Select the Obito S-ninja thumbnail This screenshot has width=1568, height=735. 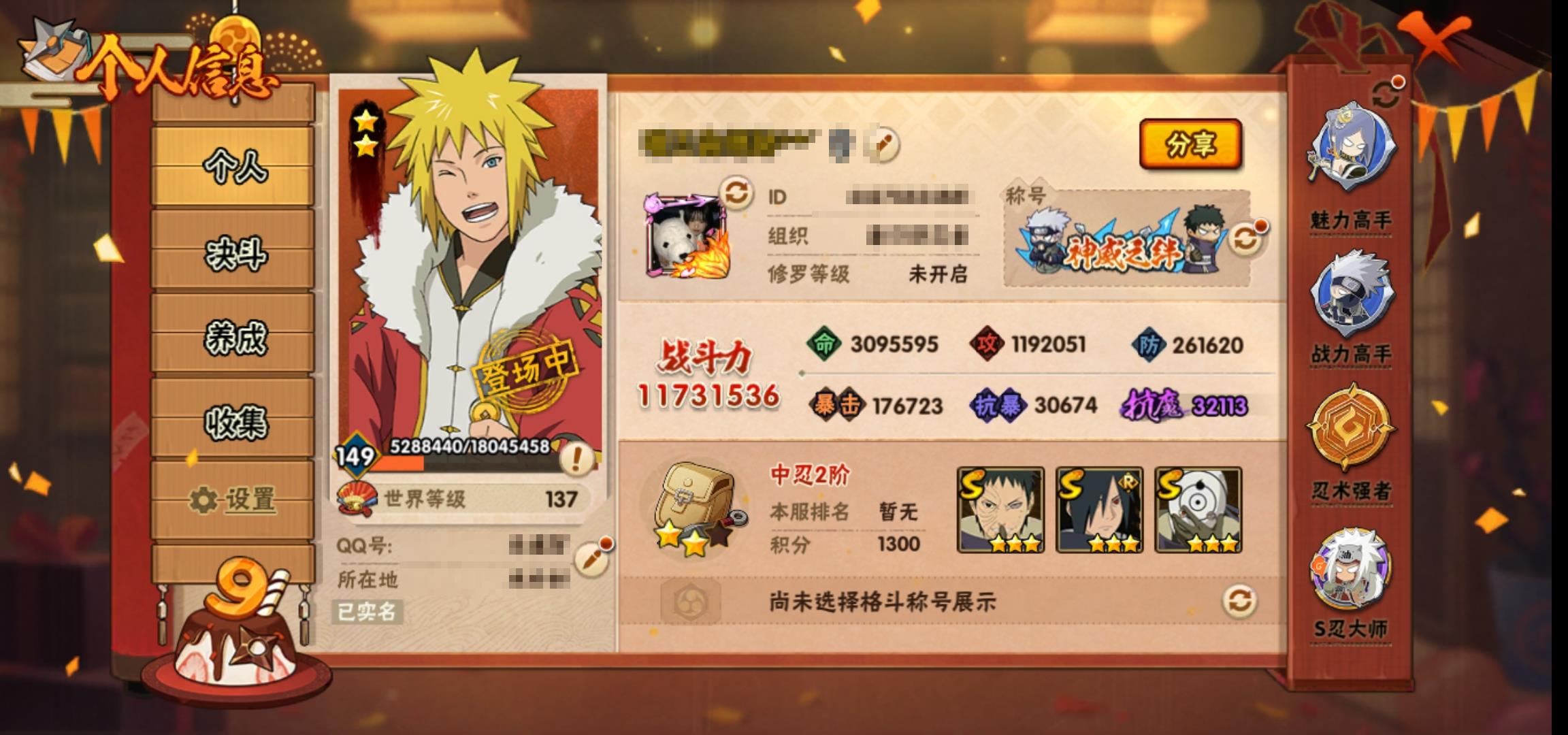(1000, 509)
